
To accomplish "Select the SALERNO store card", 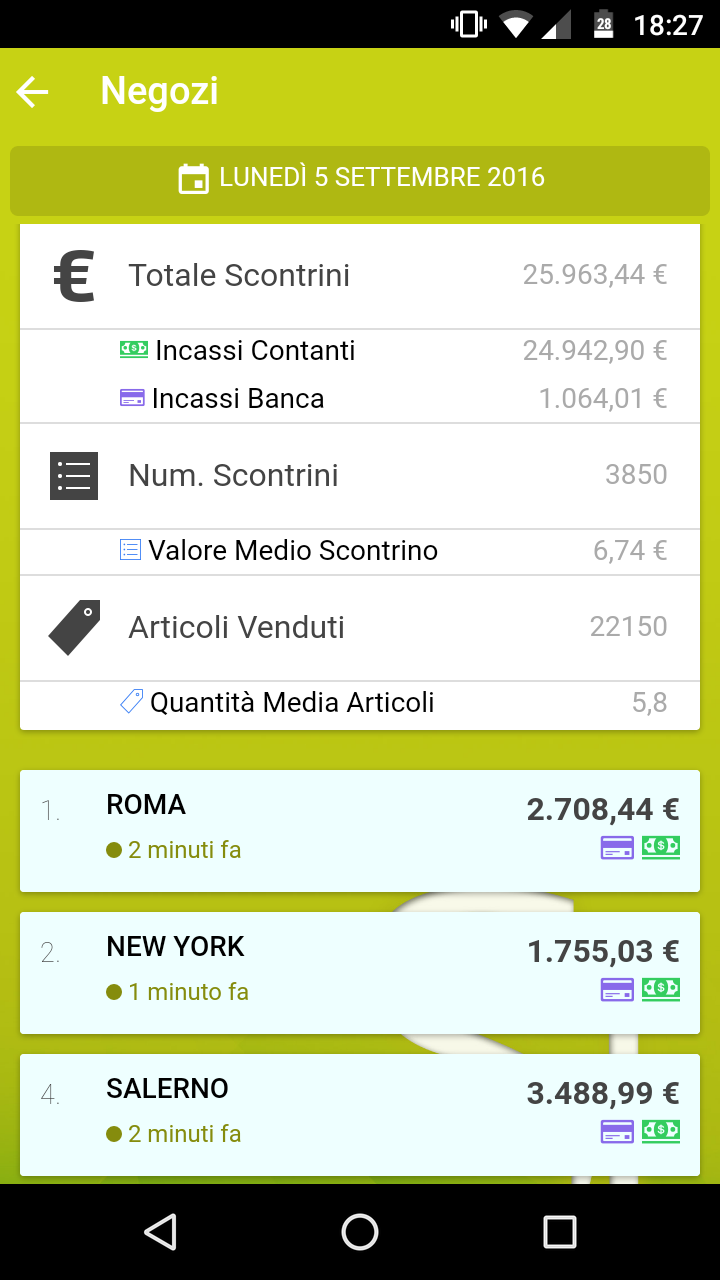I will click(x=300, y=1114).
